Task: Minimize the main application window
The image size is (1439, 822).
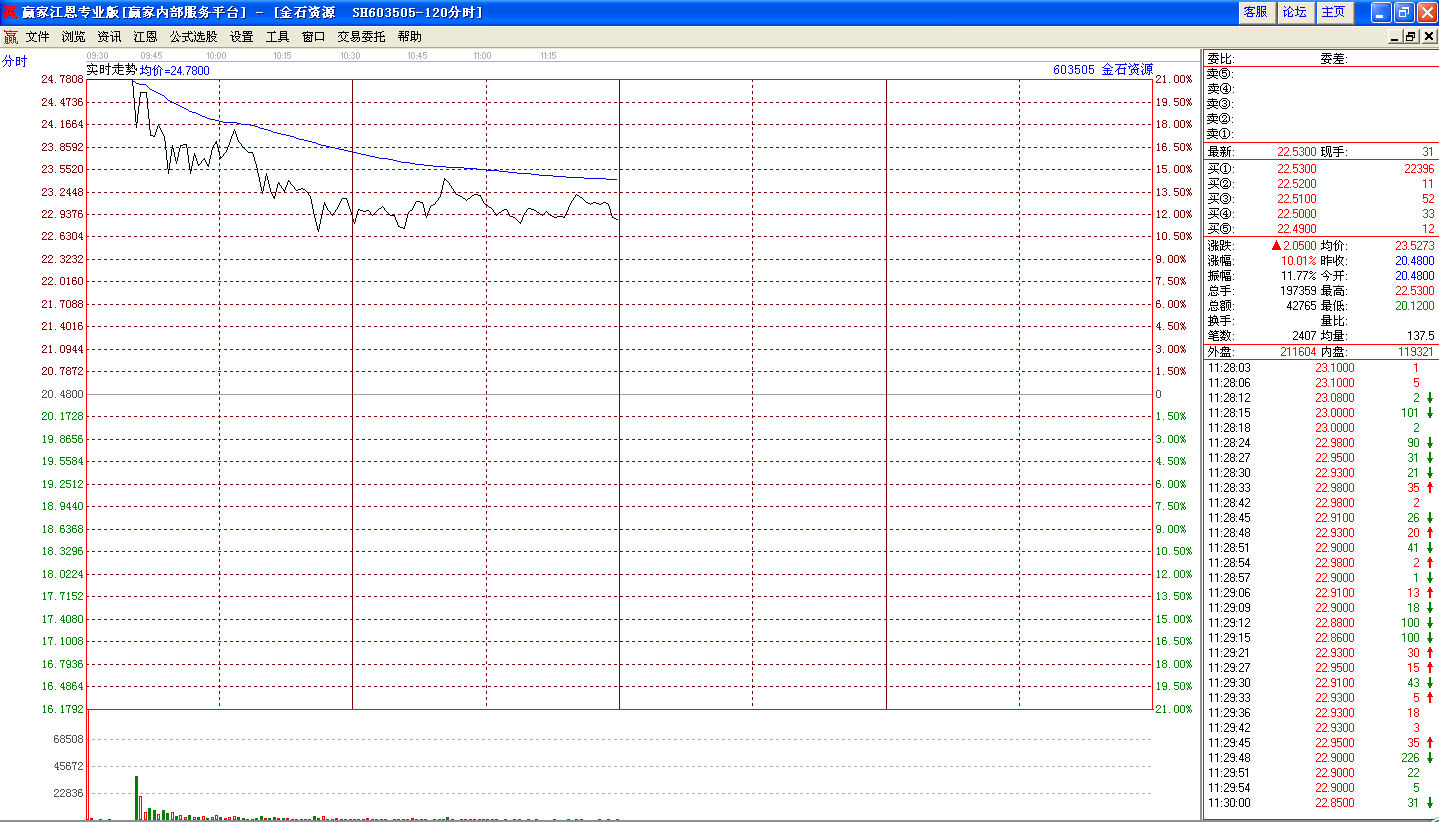Action: pyautogui.click(x=1380, y=12)
